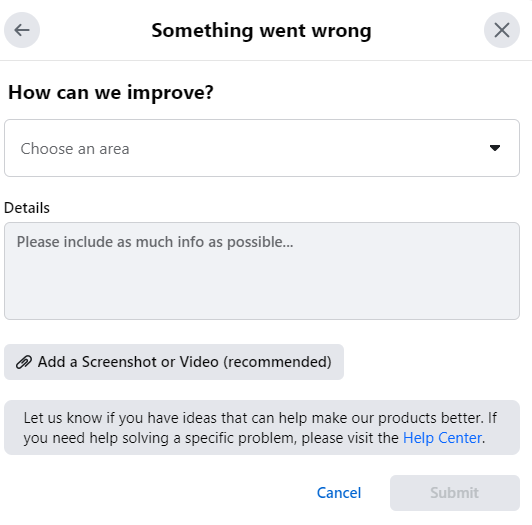Click the word 'recommended' on attachment button
Image resolution: width=532 pixels, height=525 pixels.
277,362
